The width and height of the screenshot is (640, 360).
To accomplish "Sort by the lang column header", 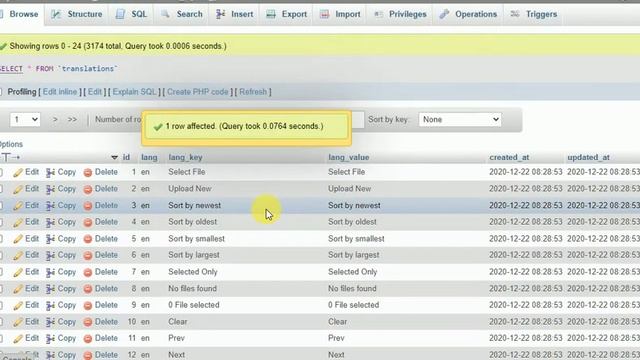I will coord(149,158).
